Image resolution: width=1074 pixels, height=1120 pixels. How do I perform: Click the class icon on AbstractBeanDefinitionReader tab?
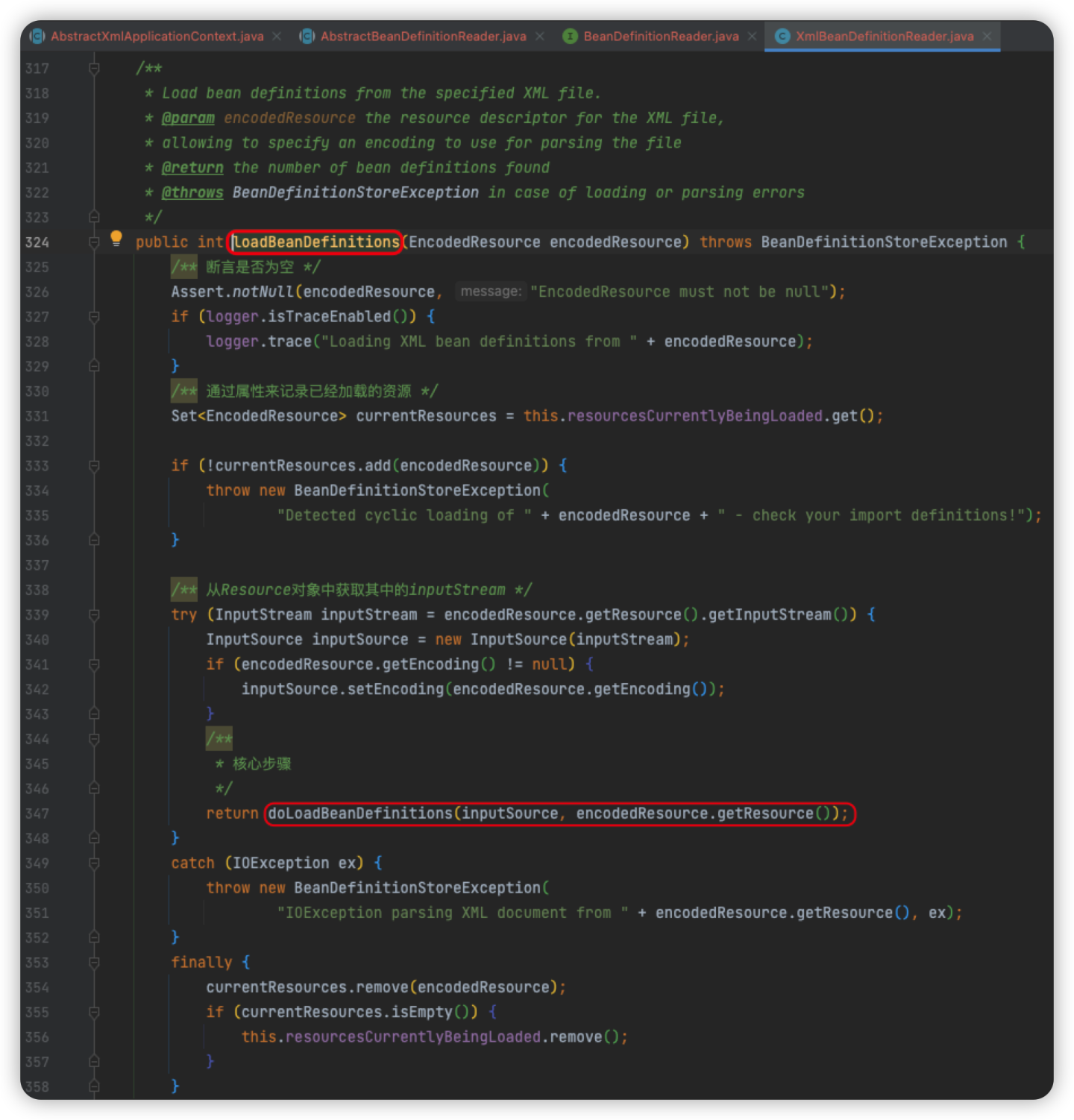[x=307, y=37]
